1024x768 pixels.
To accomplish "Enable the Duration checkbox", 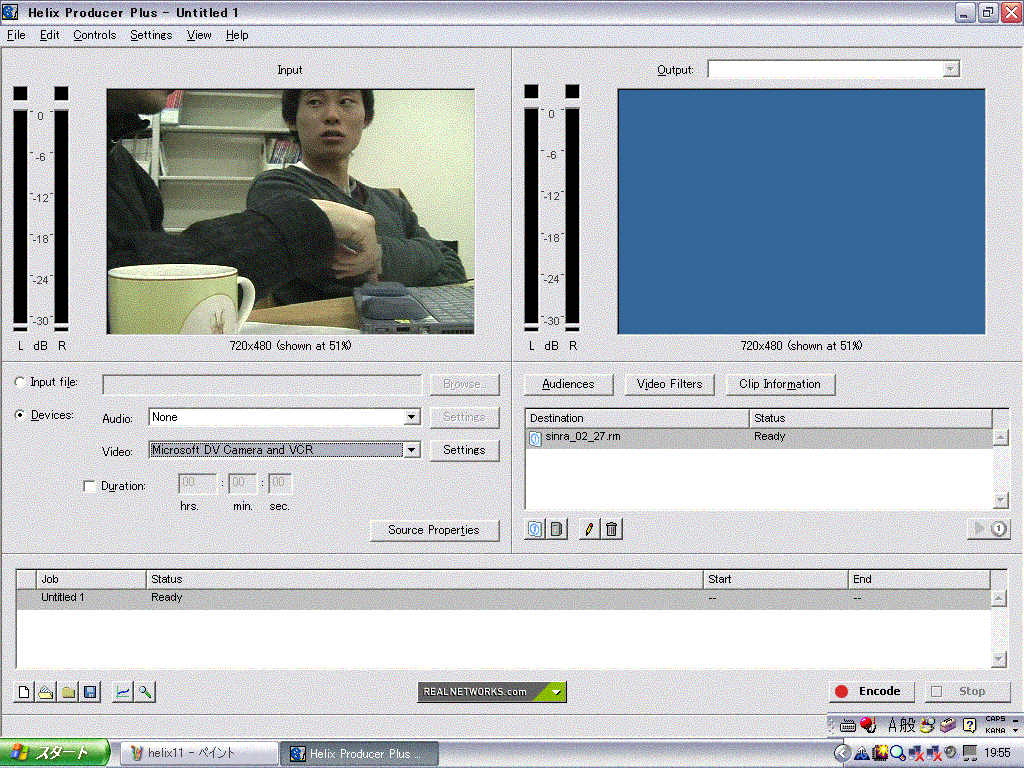I will pos(89,486).
